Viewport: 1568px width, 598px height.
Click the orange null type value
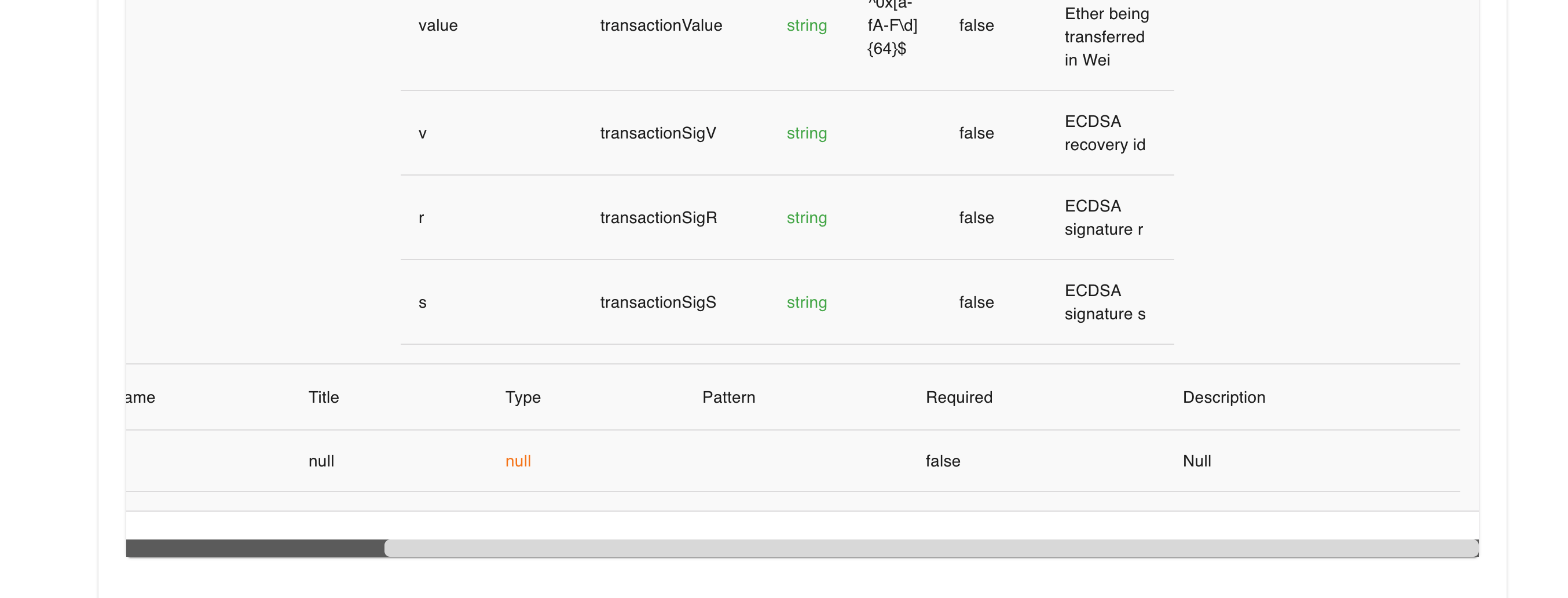(x=518, y=462)
